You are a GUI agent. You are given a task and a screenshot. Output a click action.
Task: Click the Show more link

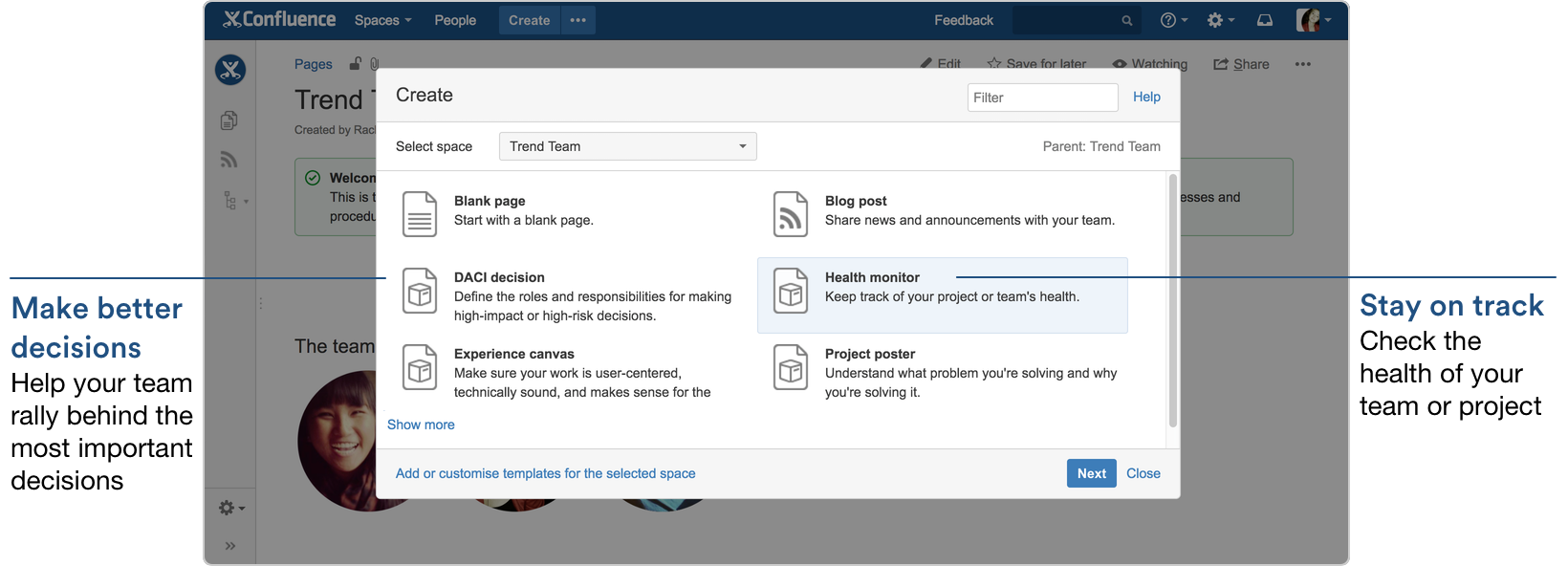pos(421,424)
